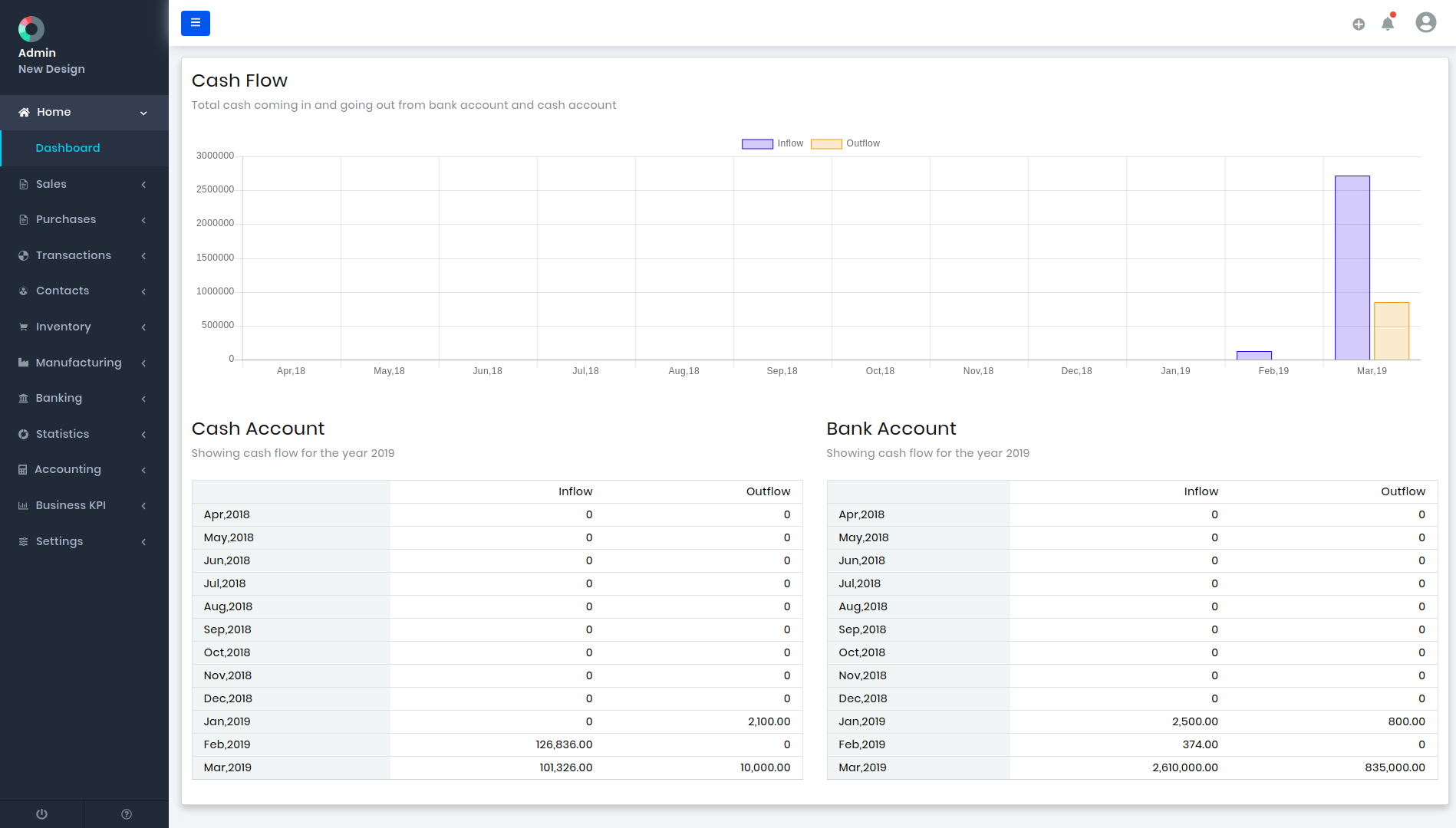Expand the Contacts submenu arrow
The image size is (1456, 828).
pos(143,291)
